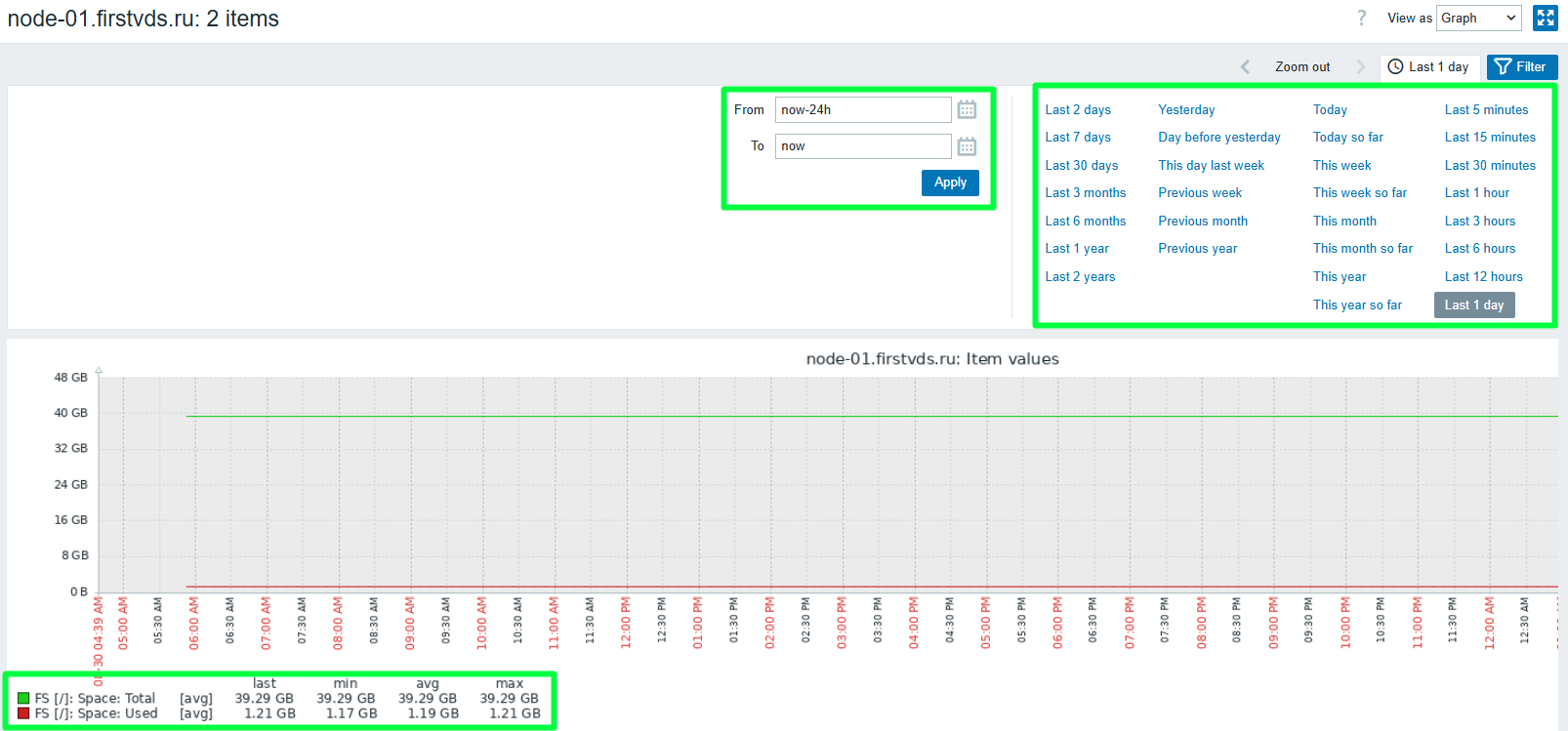Click the To time input field
This screenshot has height=731, width=1568.
tap(863, 146)
